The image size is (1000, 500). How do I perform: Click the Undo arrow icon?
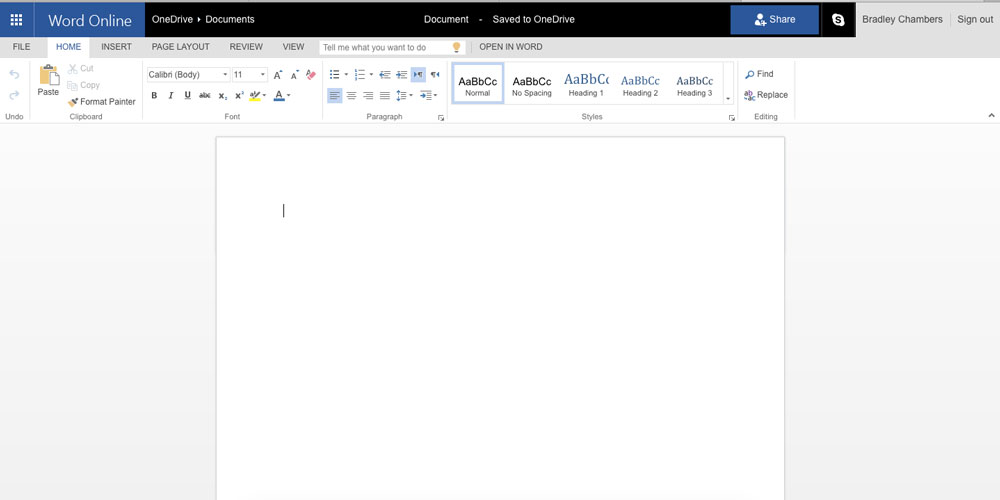tap(14, 75)
